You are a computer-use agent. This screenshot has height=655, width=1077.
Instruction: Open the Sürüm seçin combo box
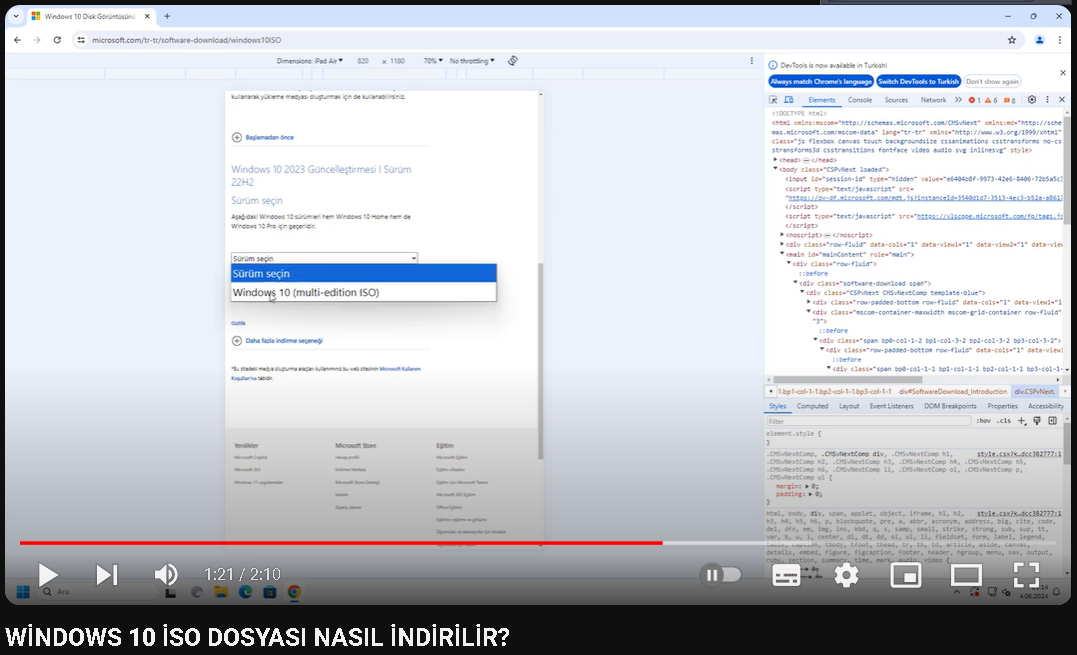point(324,258)
